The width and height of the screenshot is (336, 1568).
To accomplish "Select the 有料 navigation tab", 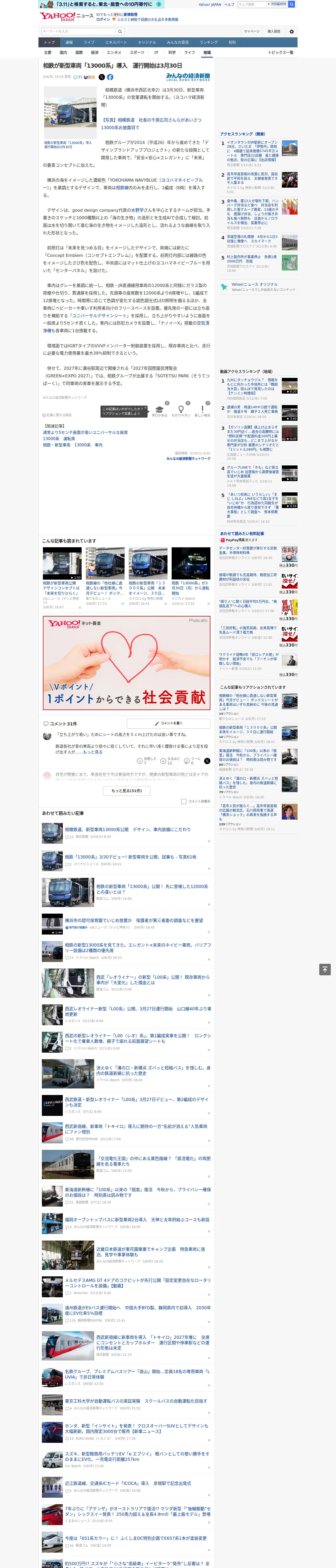I will click(232, 43).
